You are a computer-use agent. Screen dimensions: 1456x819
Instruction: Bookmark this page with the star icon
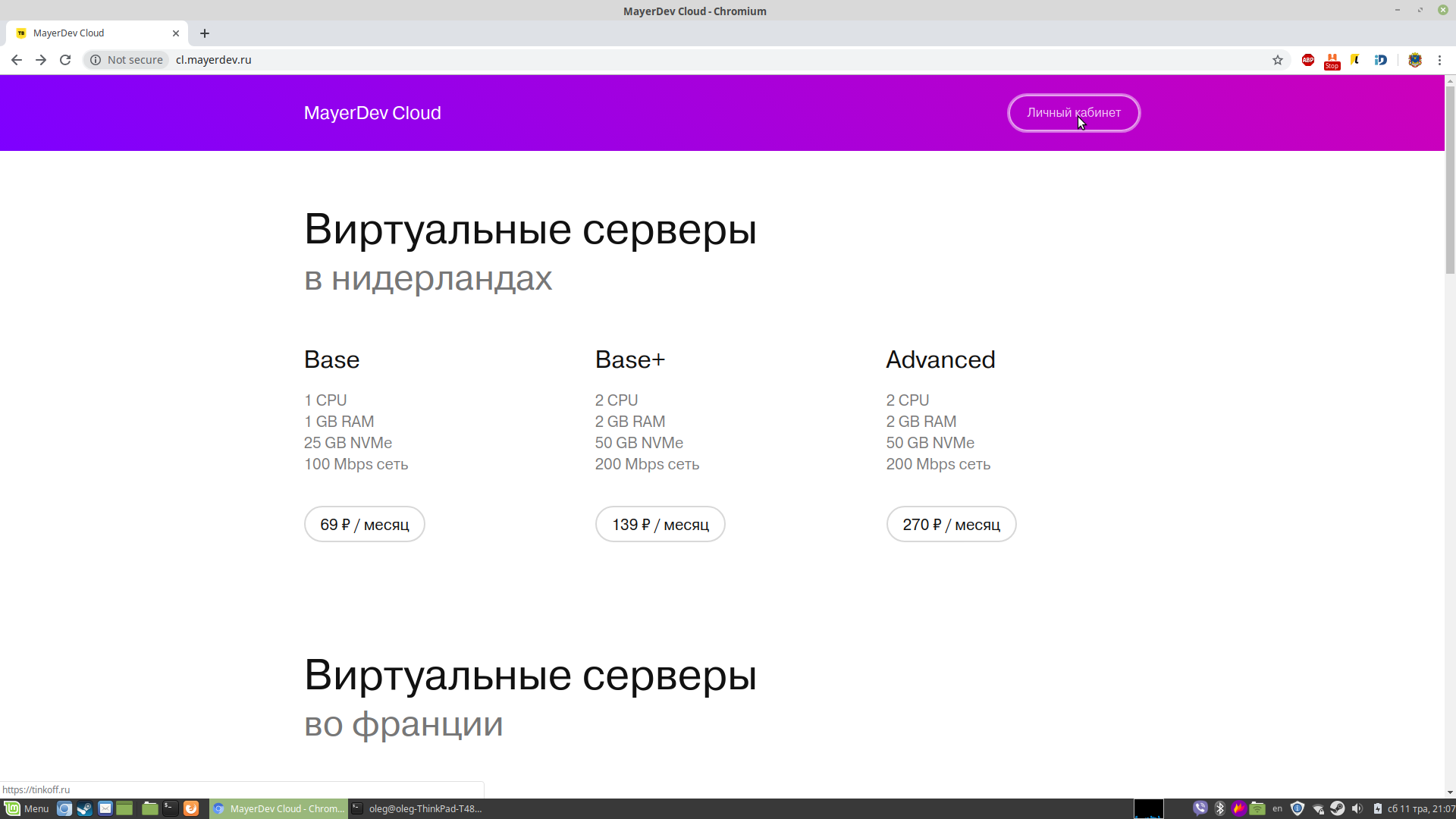pyautogui.click(x=1278, y=60)
